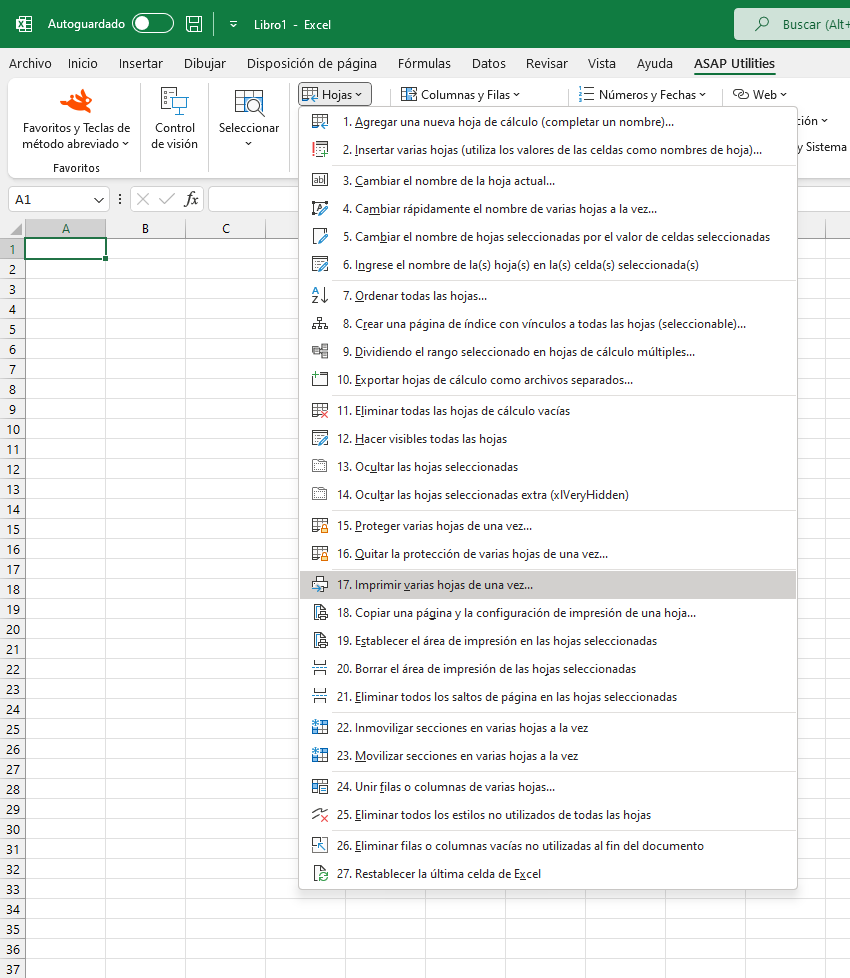
Task: Click icon for Cambiar rápidamente el nombre de varias hojas
Action: (320, 209)
